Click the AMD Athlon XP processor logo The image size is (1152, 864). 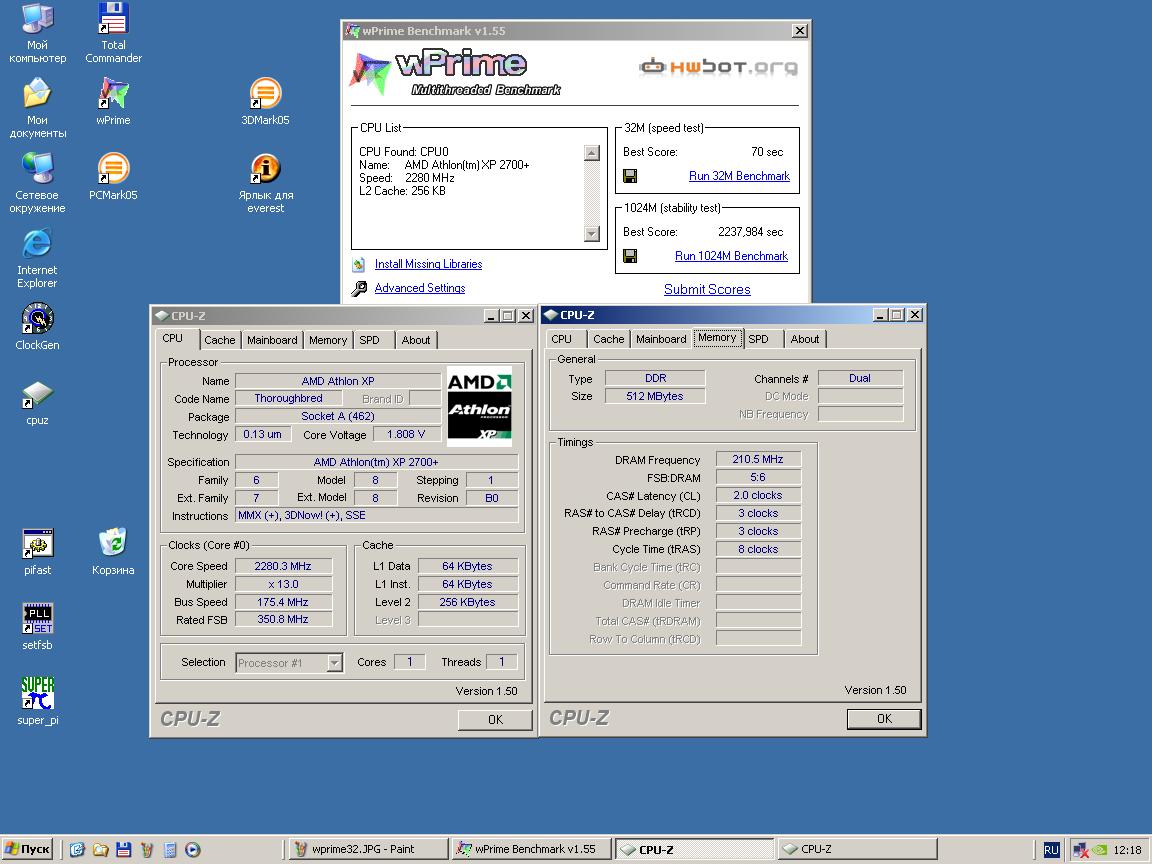(479, 406)
